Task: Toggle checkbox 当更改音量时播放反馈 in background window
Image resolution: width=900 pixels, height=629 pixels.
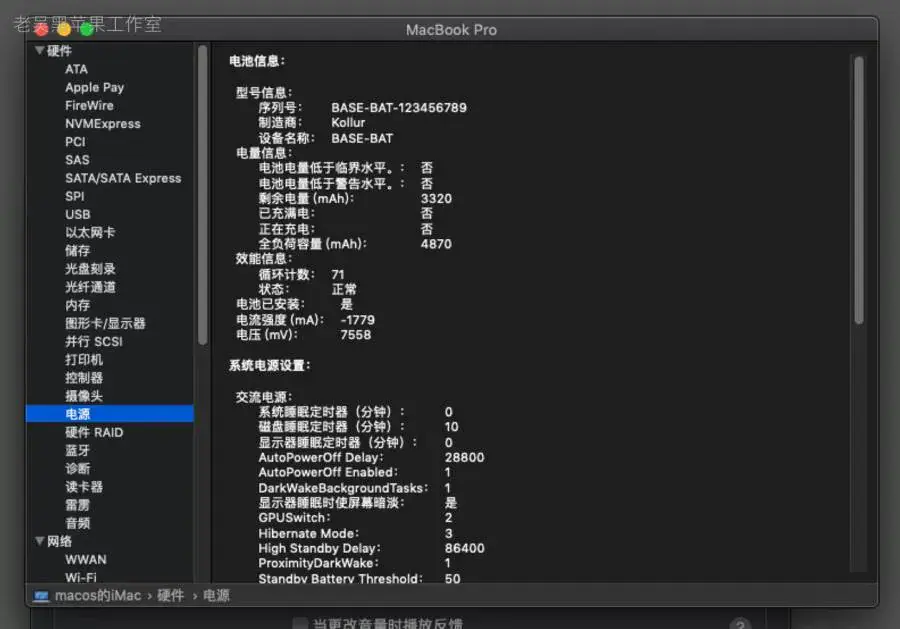Action: click(300, 624)
